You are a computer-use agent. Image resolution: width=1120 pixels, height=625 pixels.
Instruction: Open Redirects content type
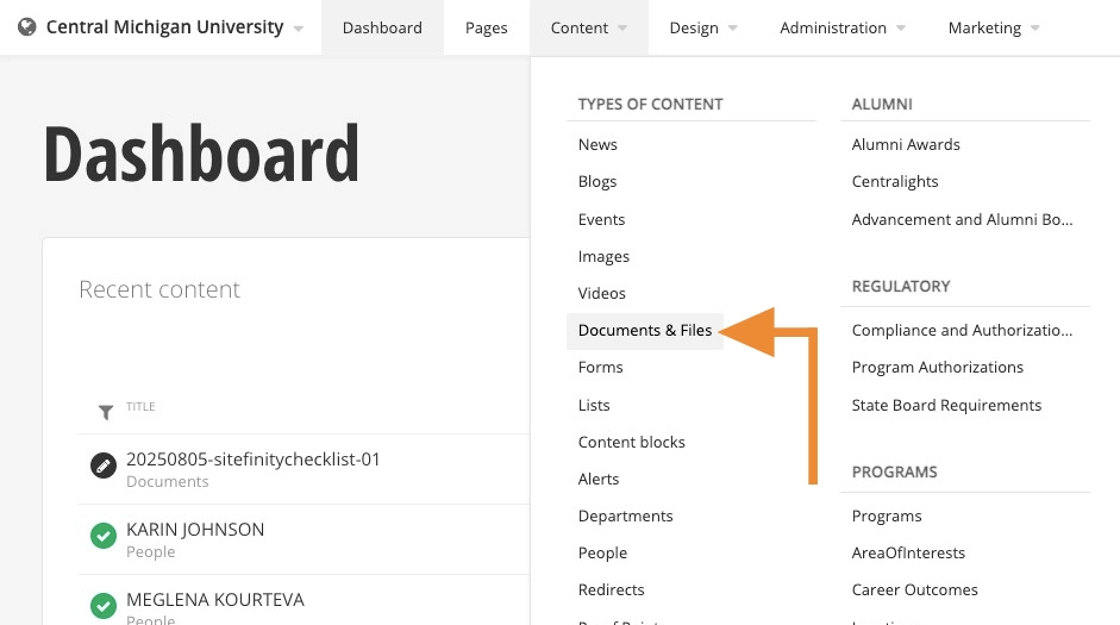[x=611, y=590]
